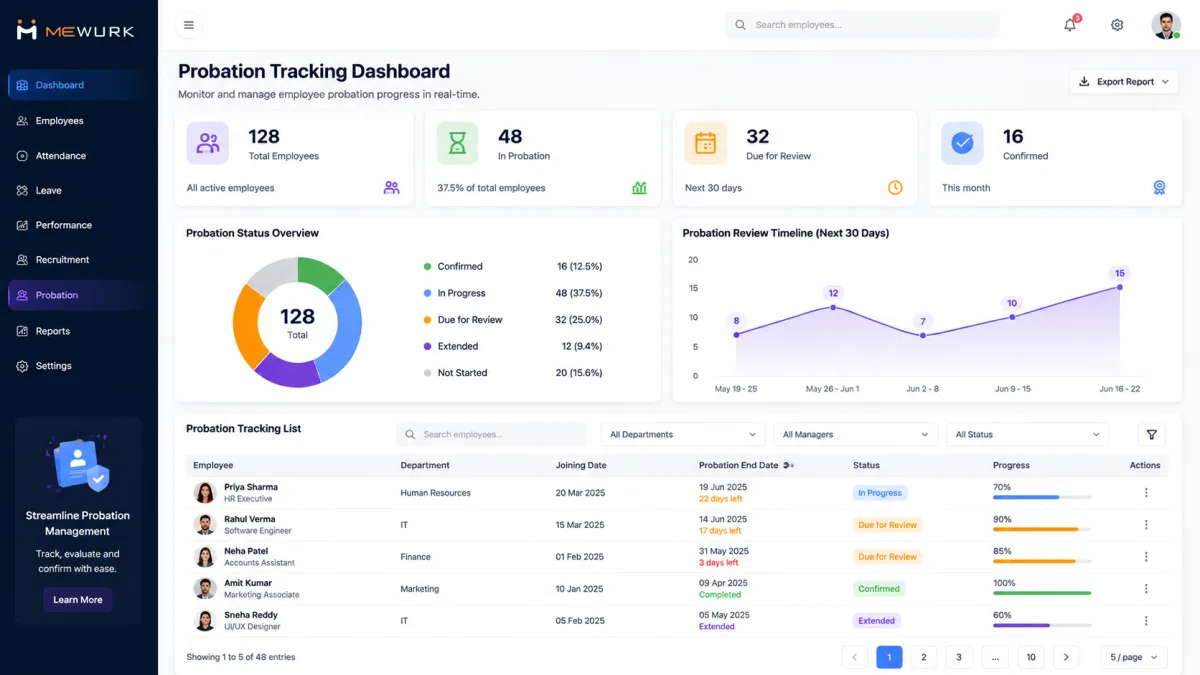Viewport: 1200px width, 675px height.
Task: Open Settings in the sidebar
Action: [x=78, y=366]
